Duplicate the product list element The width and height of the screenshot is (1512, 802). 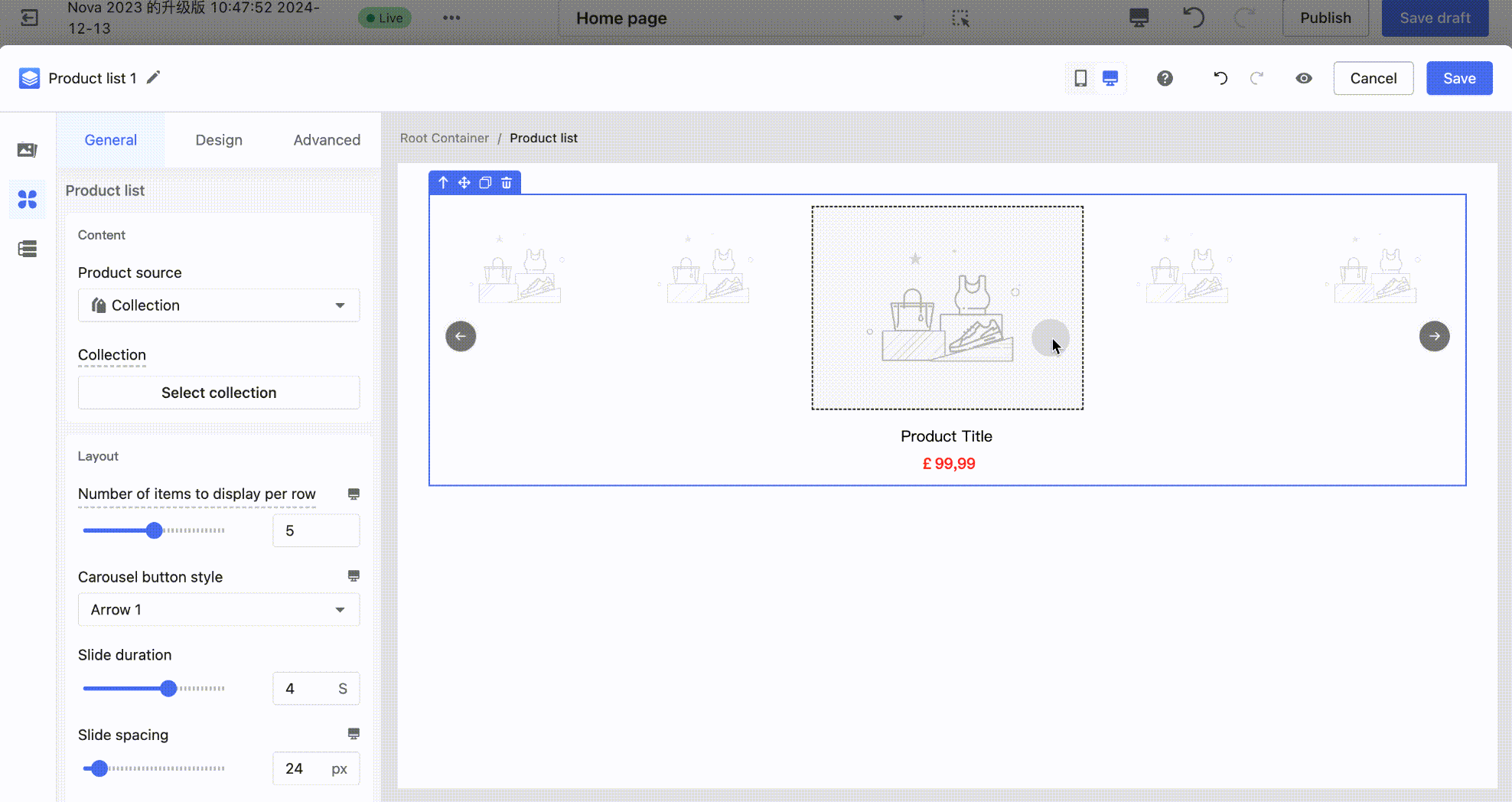coord(485,183)
